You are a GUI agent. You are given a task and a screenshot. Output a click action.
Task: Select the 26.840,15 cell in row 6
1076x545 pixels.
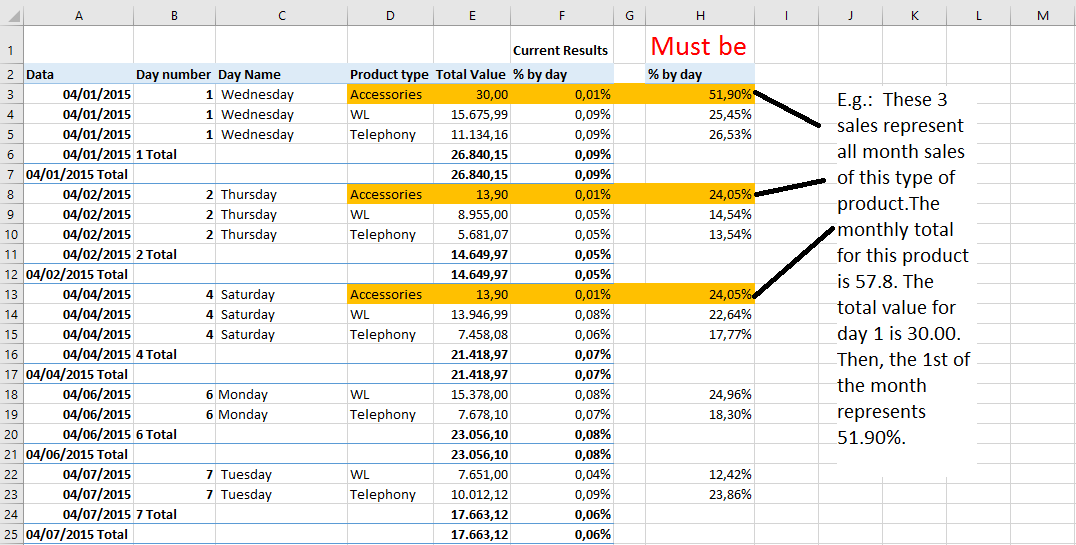[472, 154]
